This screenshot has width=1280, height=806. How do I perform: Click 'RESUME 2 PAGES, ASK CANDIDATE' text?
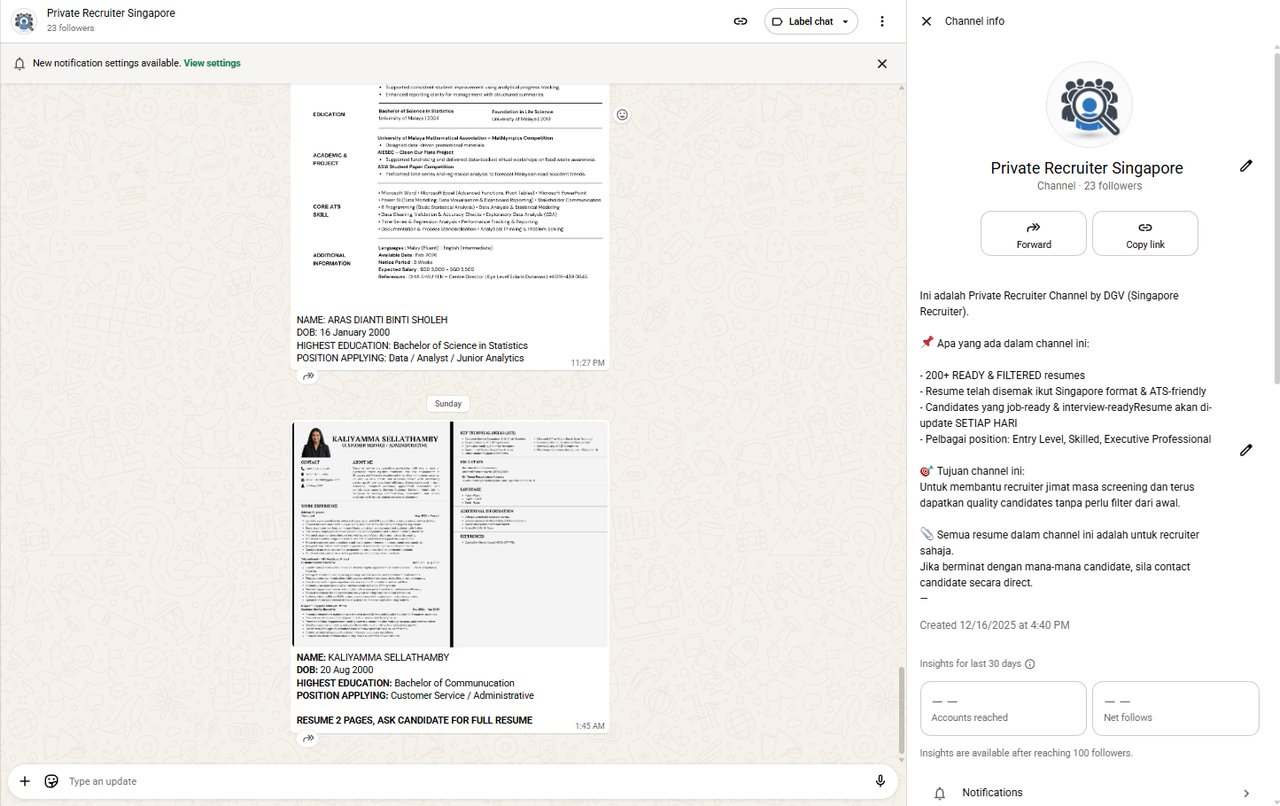point(415,720)
